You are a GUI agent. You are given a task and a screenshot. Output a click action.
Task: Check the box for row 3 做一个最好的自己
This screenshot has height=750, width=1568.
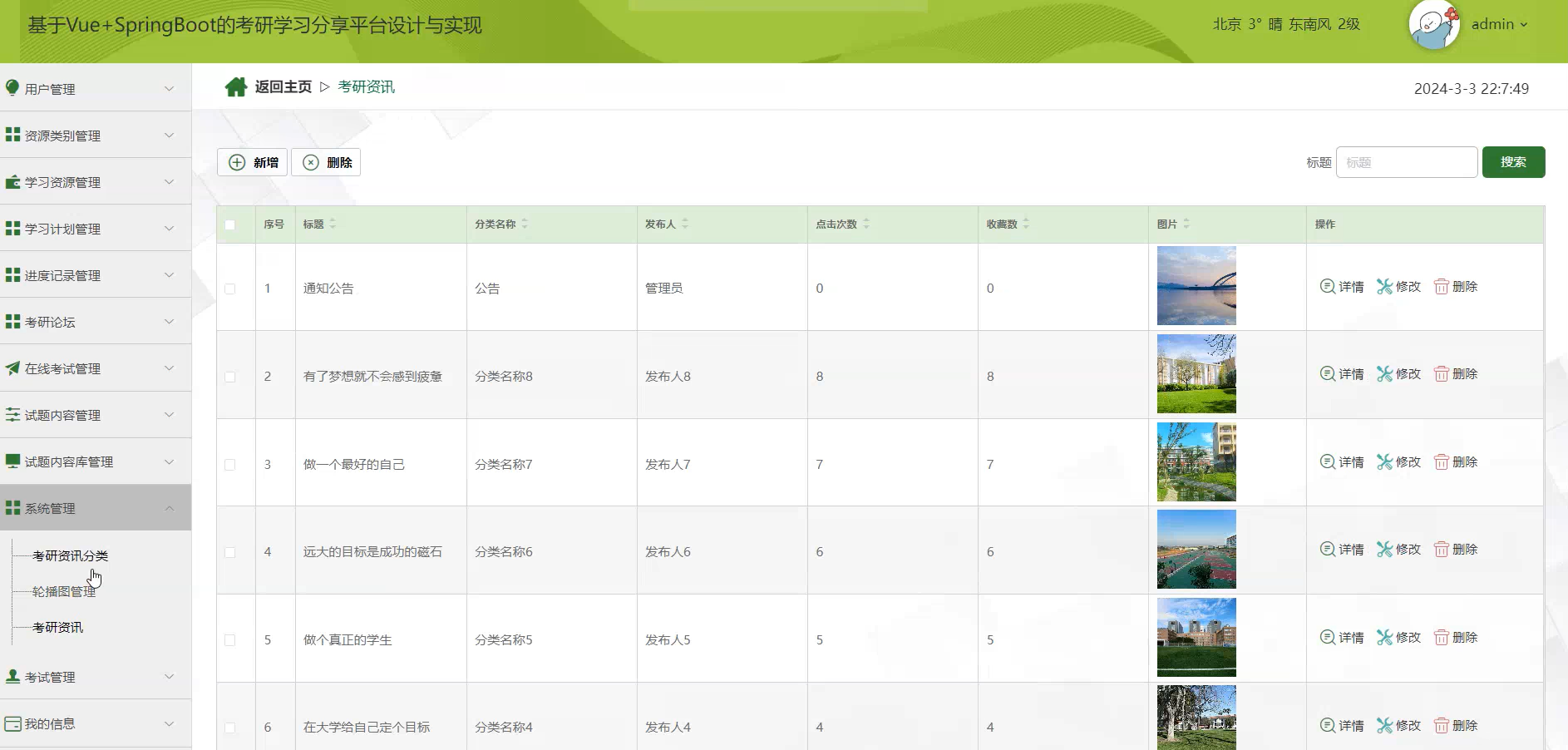tap(230, 465)
